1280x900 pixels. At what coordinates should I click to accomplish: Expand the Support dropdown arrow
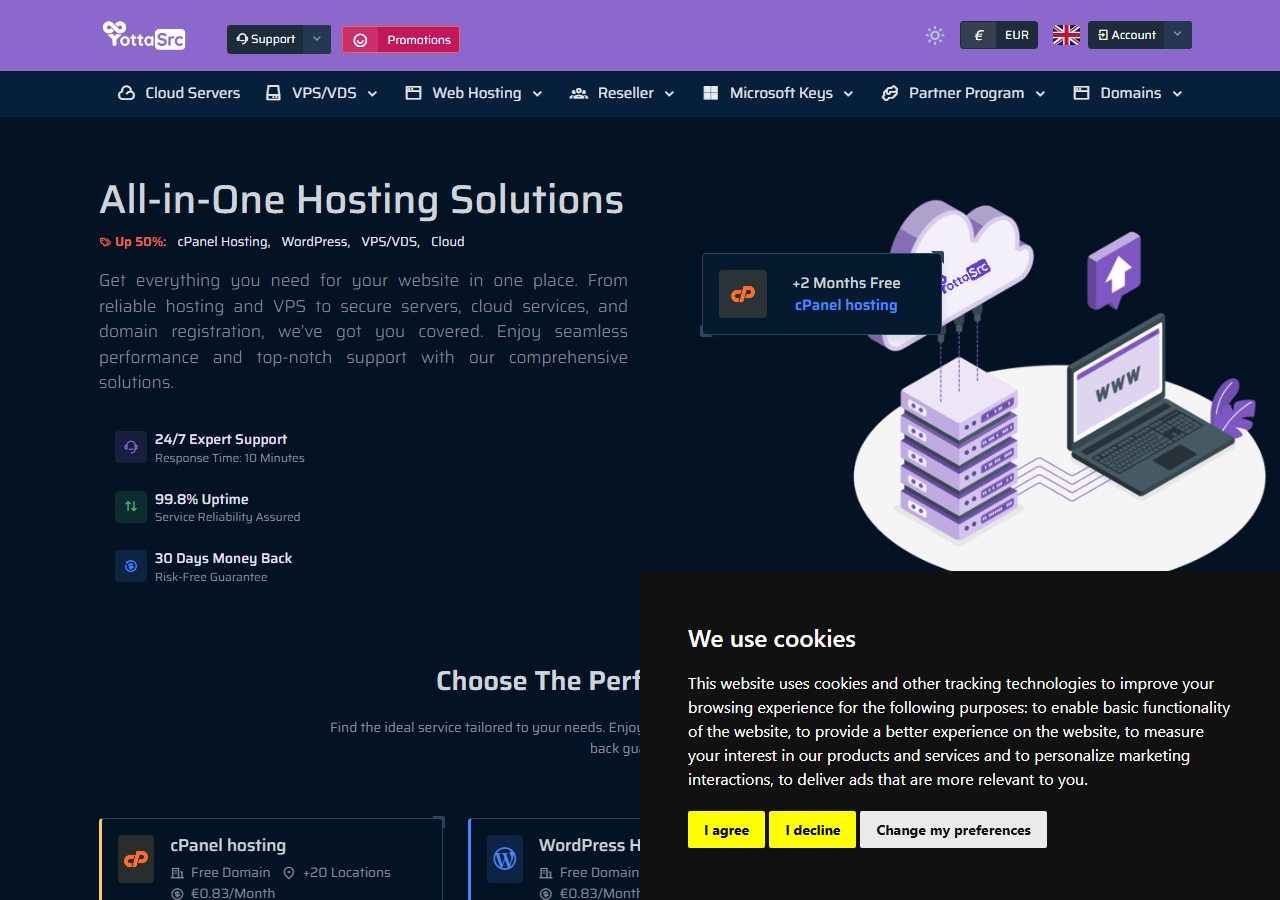tap(316, 39)
